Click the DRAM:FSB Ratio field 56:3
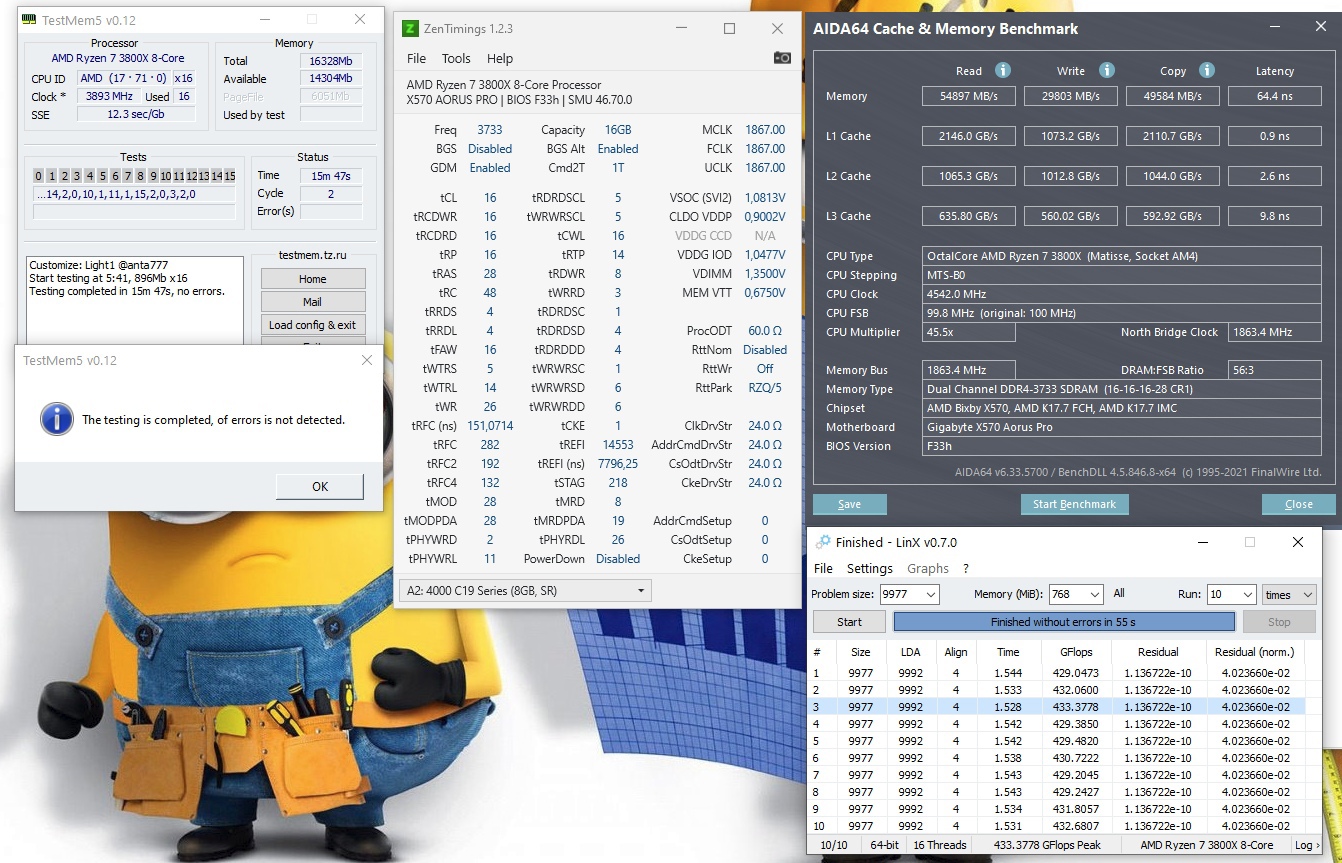The image size is (1342, 863). click(x=1275, y=370)
